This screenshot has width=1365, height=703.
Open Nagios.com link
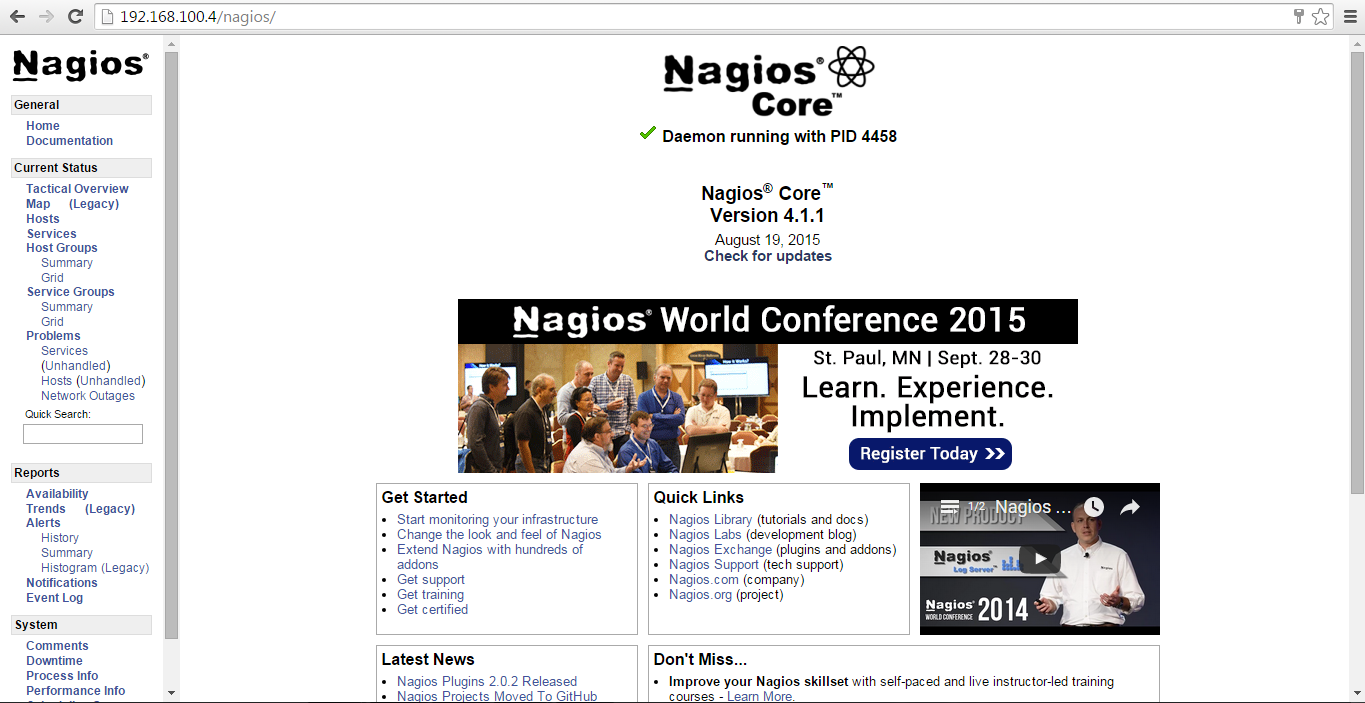[x=704, y=580]
